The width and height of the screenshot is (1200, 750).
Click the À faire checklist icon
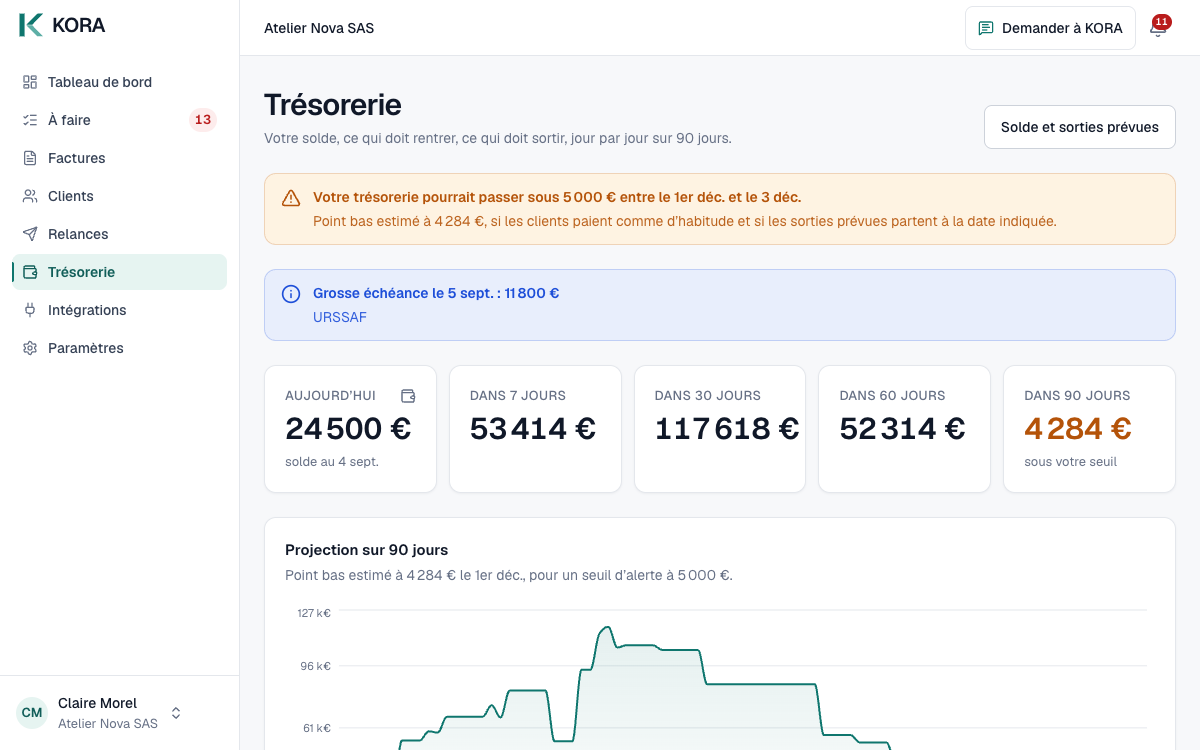(30, 120)
